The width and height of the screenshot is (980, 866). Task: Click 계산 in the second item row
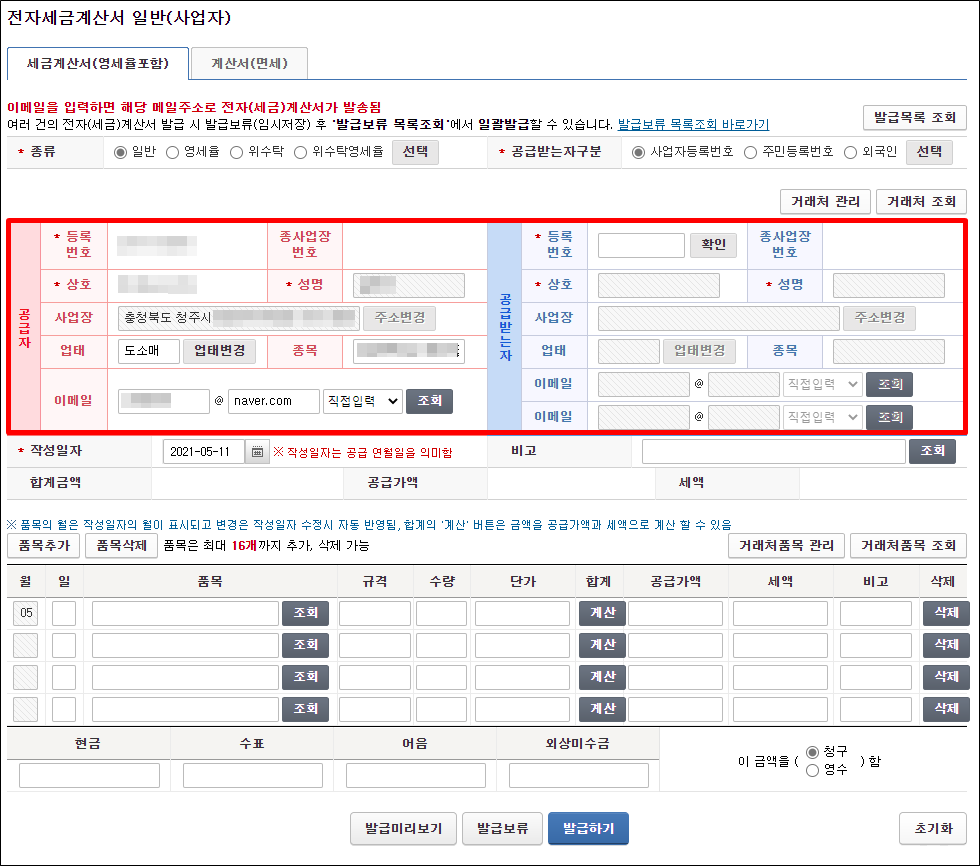pos(602,645)
